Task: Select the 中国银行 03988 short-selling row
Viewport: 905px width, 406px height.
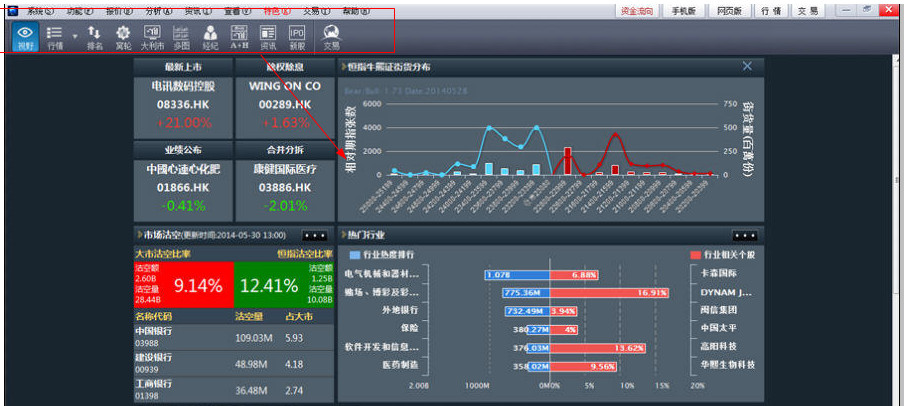Action: pos(234,337)
